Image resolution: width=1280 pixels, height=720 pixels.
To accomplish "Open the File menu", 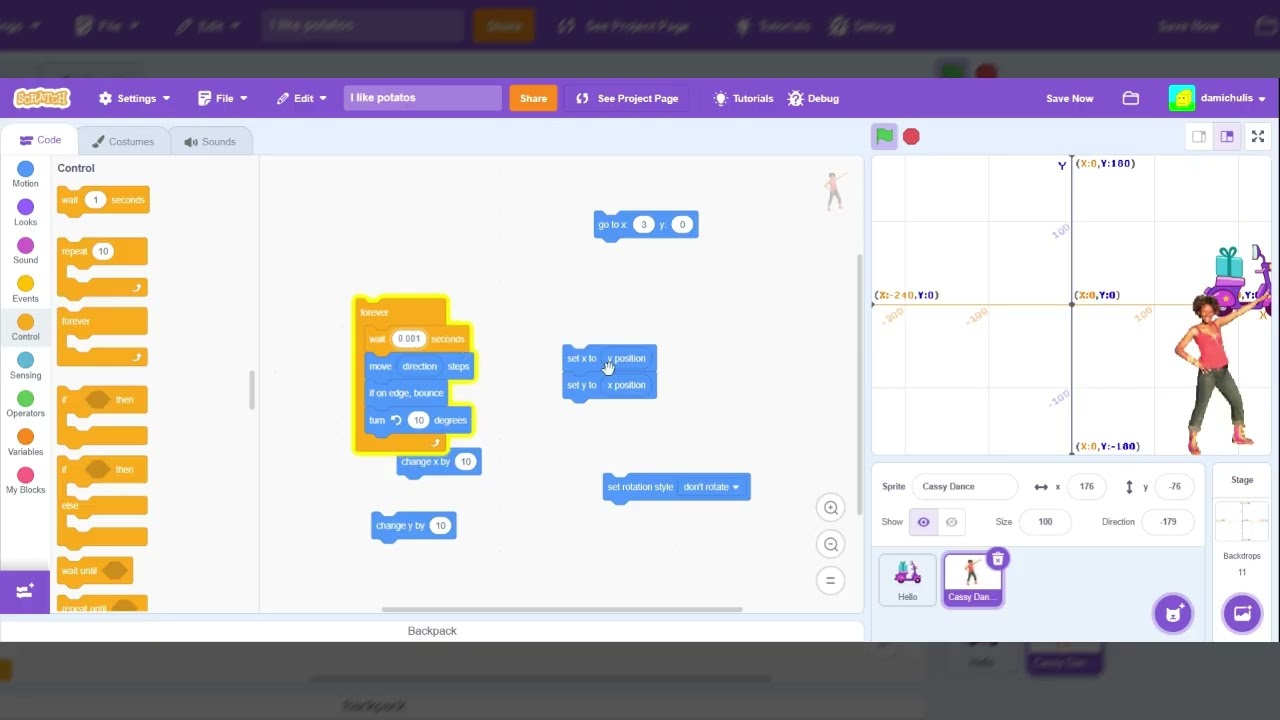I will click(x=222, y=98).
